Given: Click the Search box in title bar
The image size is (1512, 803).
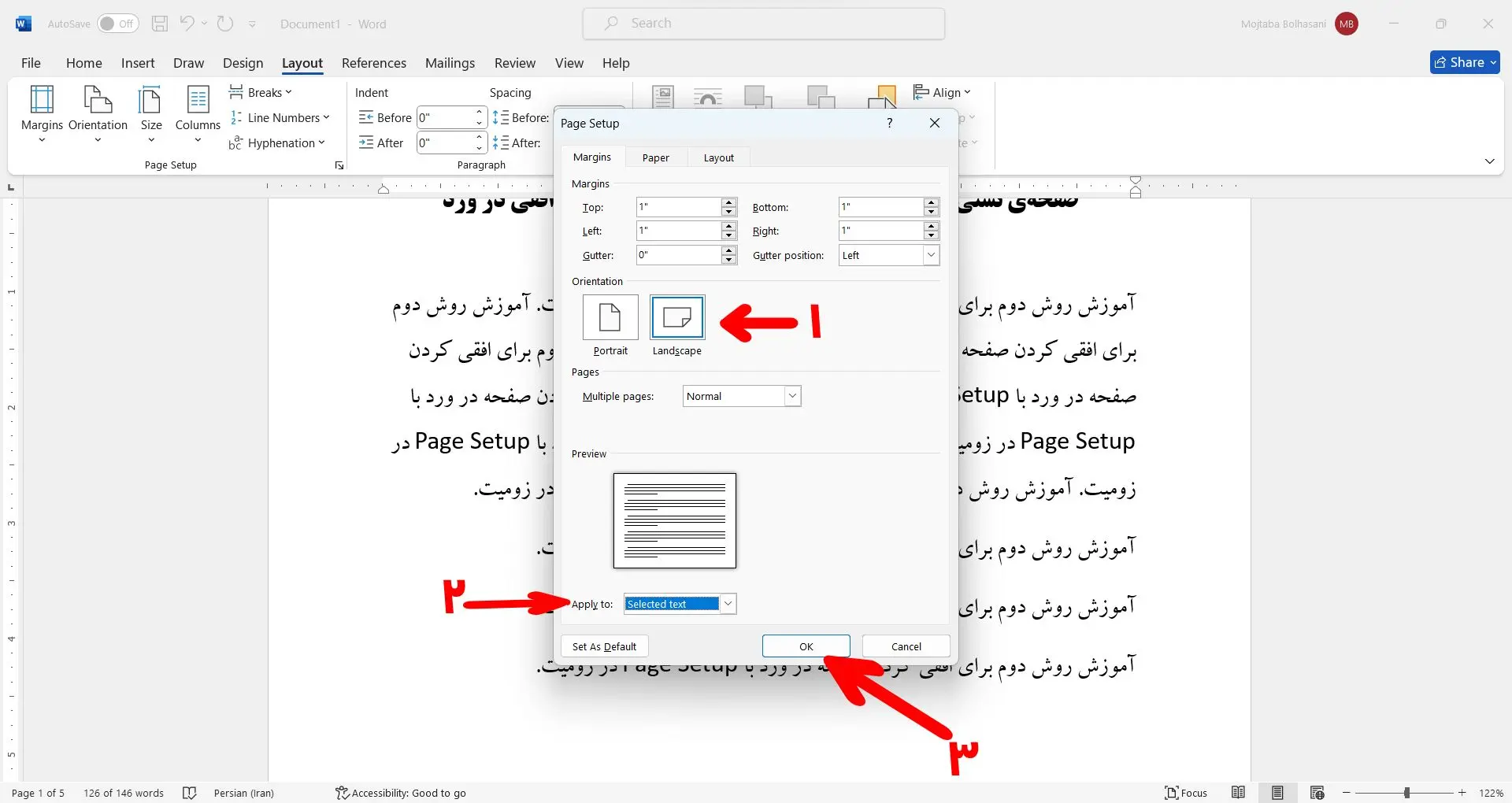Looking at the screenshot, I should pos(764,24).
